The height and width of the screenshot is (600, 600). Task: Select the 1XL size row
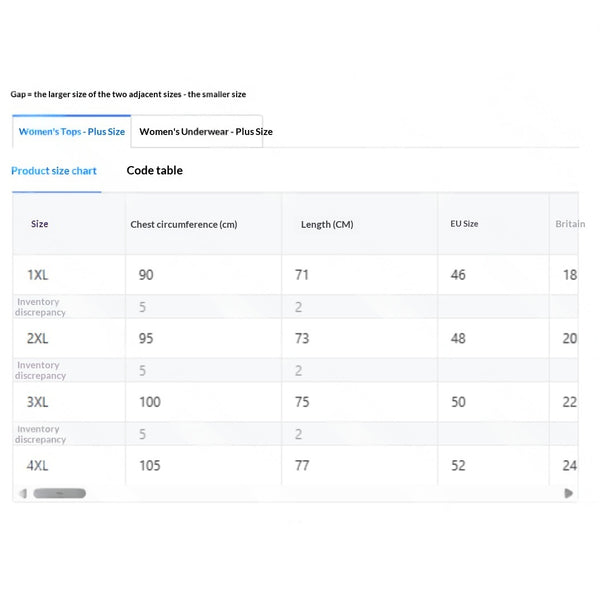click(x=295, y=275)
